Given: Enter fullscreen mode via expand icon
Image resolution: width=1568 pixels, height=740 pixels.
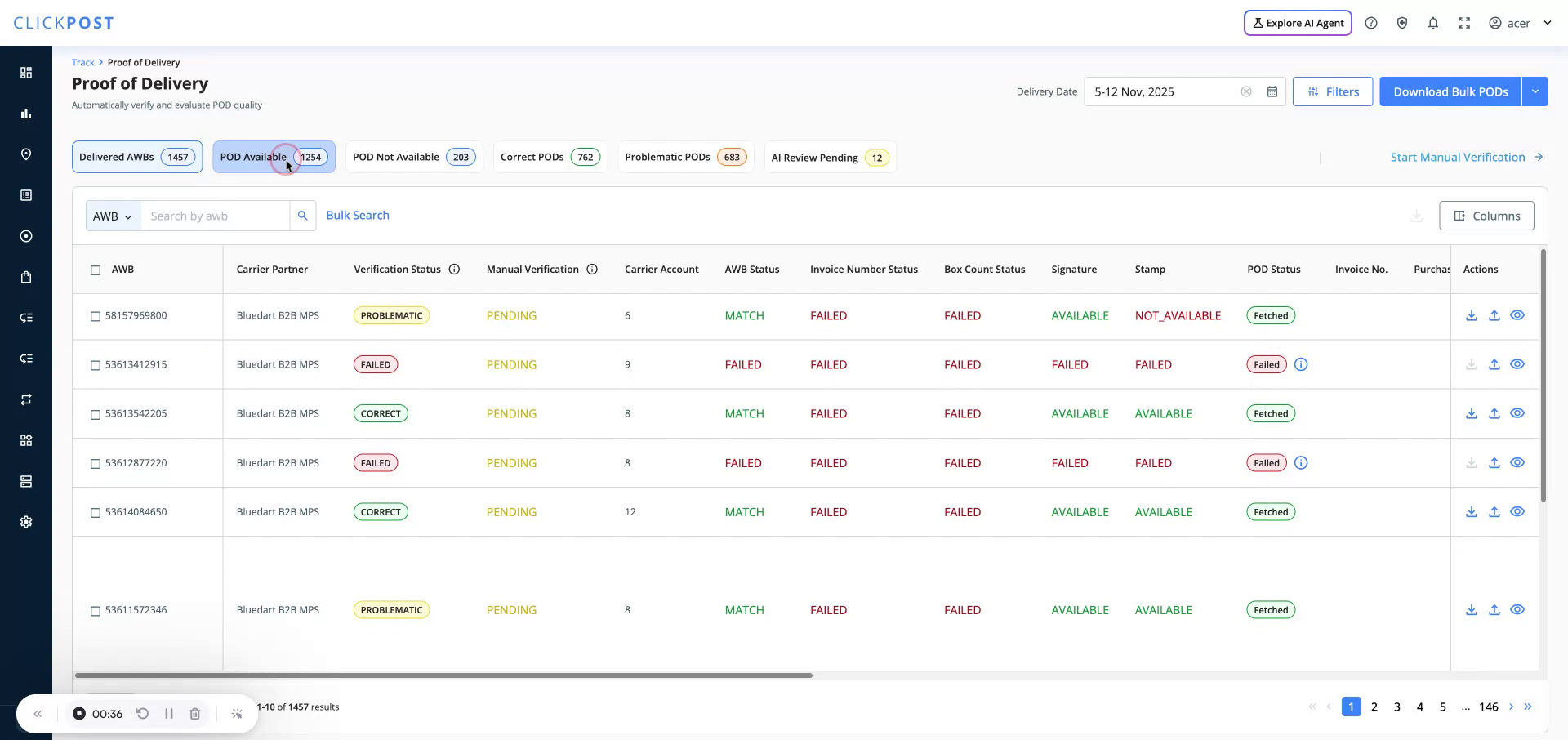Looking at the screenshot, I should coord(1464,22).
